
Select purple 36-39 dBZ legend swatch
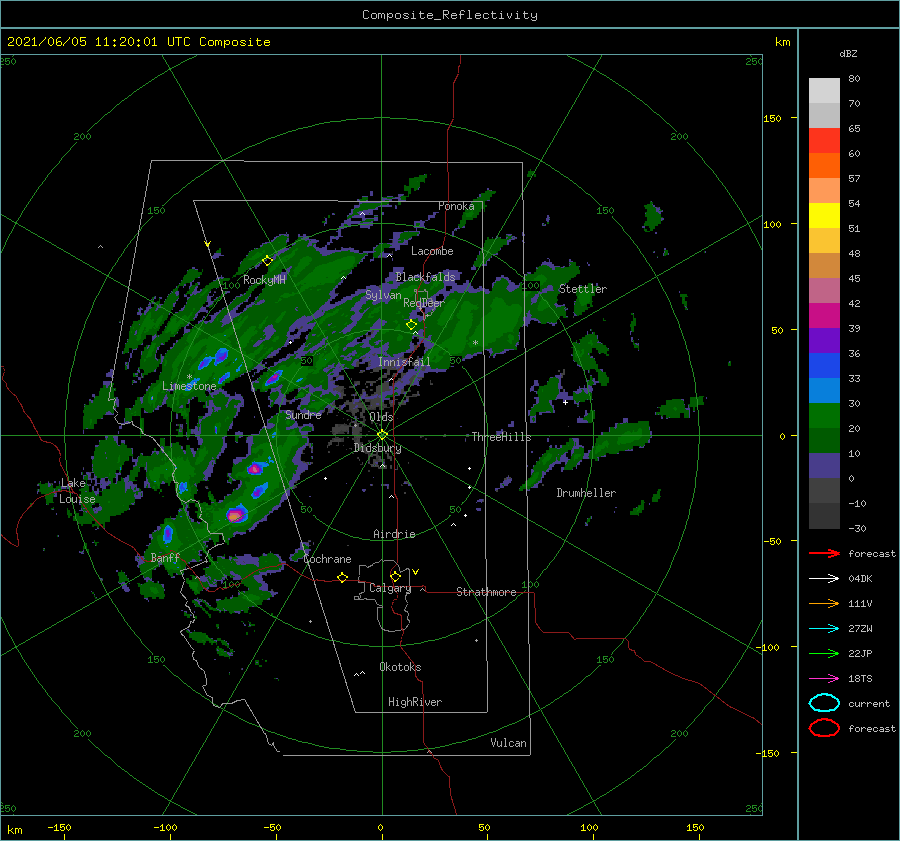pos(824,341)
